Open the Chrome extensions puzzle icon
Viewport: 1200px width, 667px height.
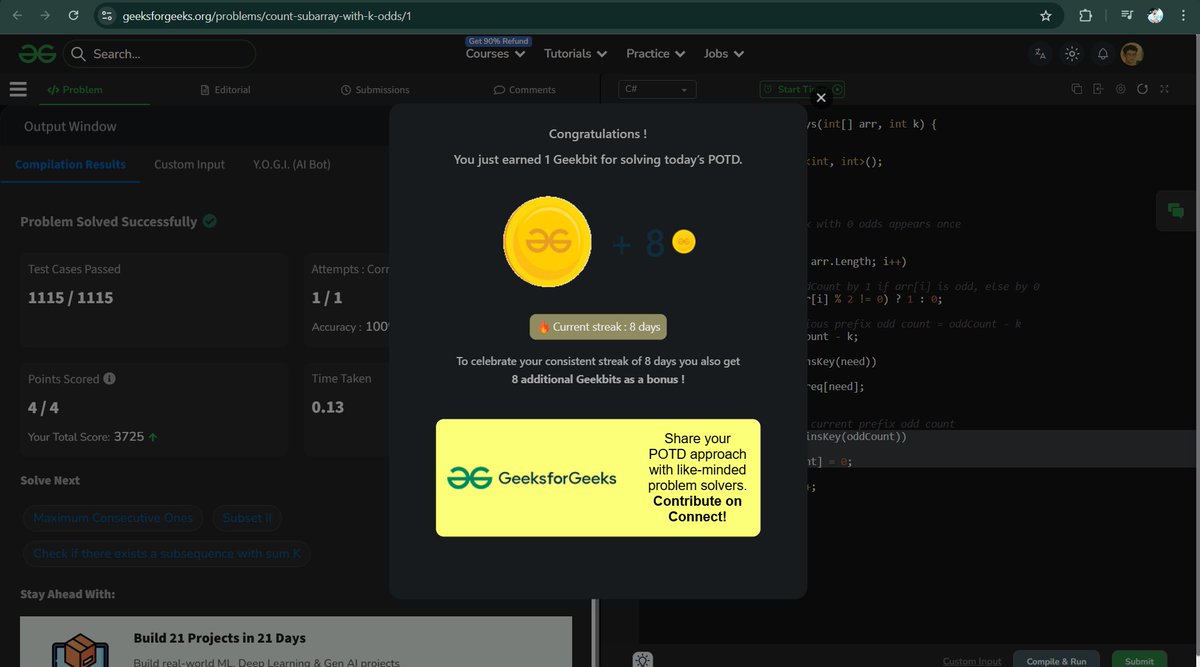point(1086,16)
